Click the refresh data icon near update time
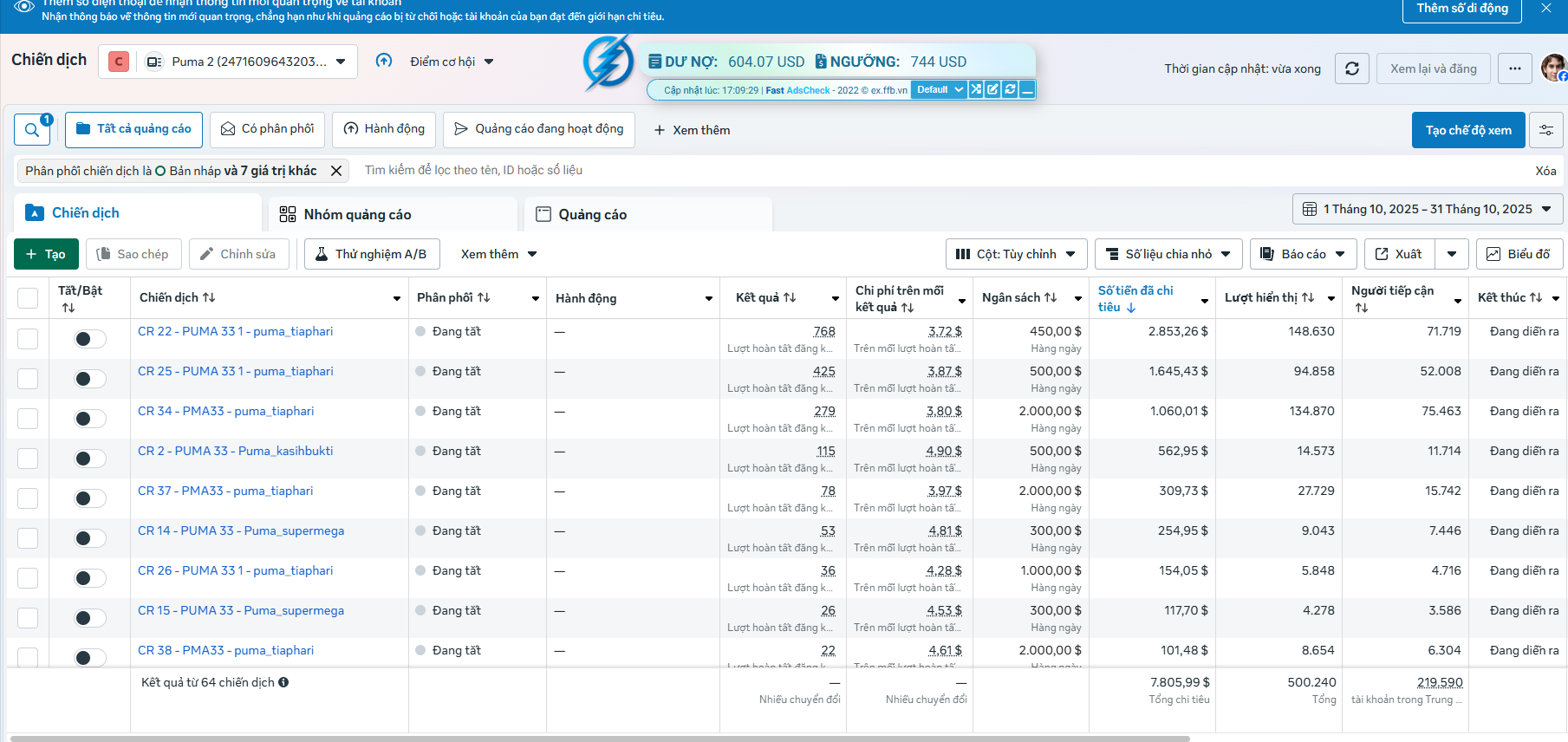1568x742 pixels. 1351,68
